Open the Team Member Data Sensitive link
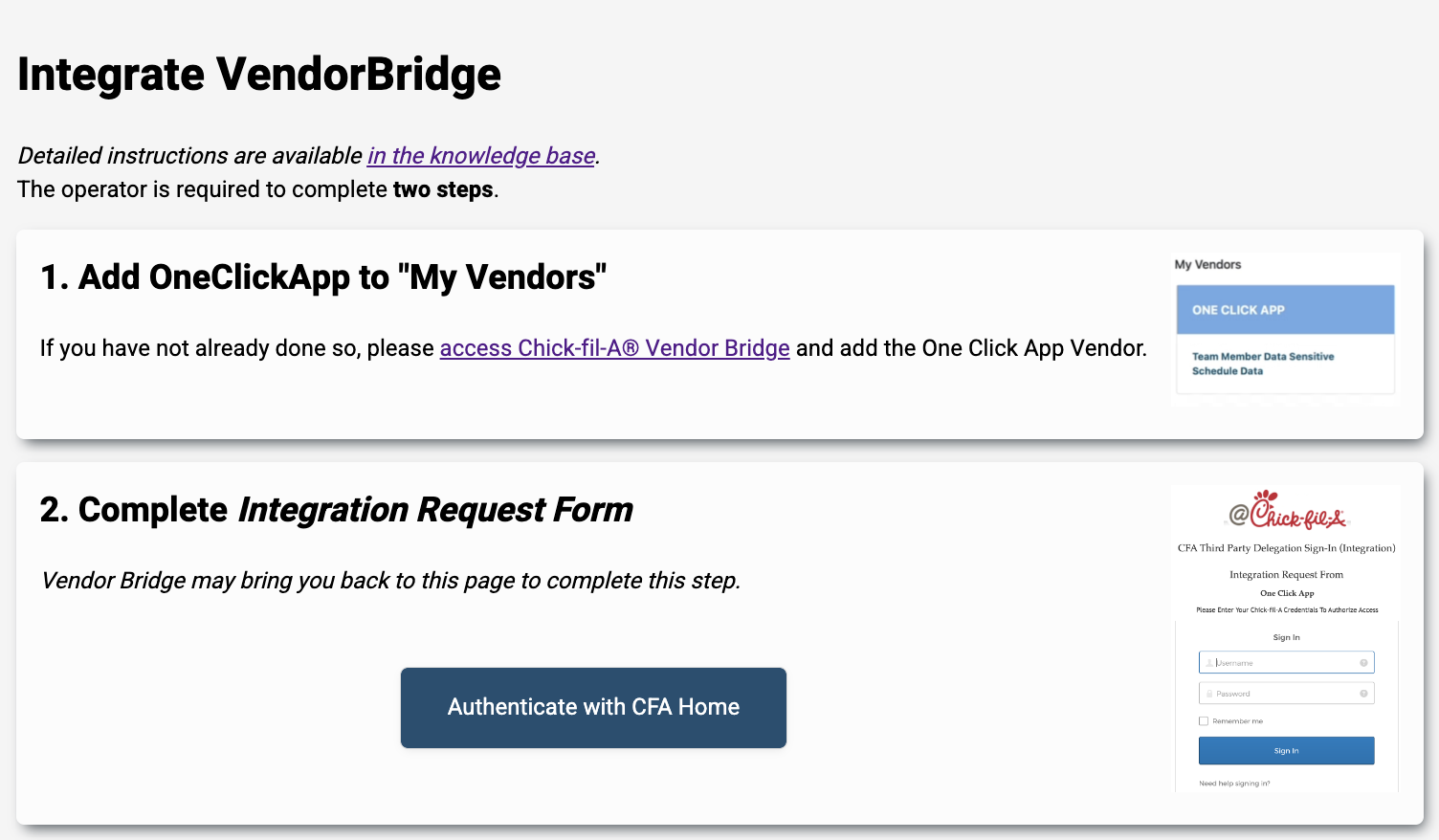 pyautogui.click(x=1263, y=356)
